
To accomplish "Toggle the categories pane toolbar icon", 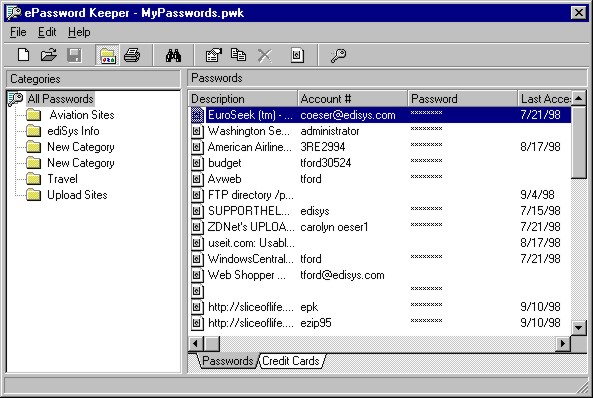I will point(107,55).
